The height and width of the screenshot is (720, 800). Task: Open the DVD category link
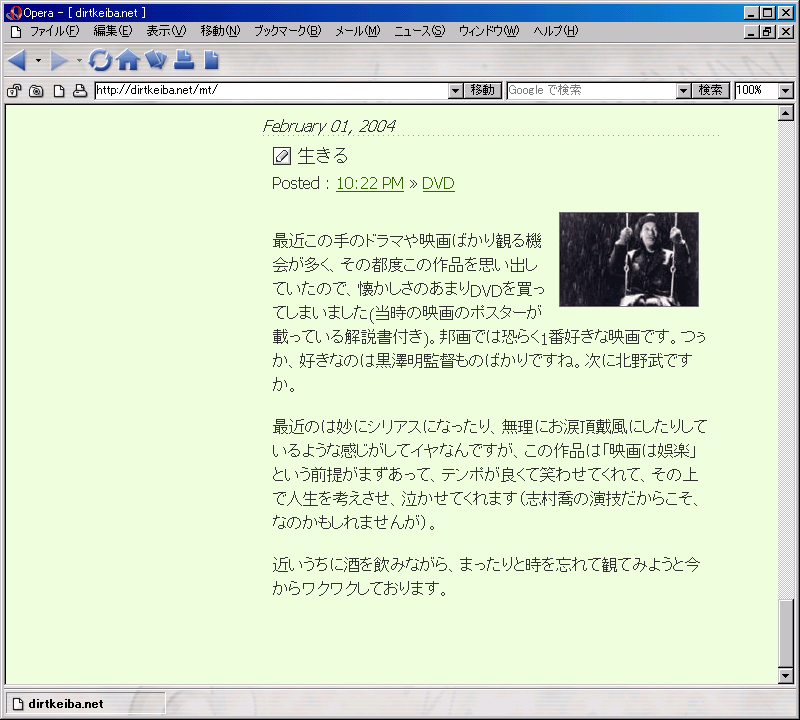(x=438, y=183)
